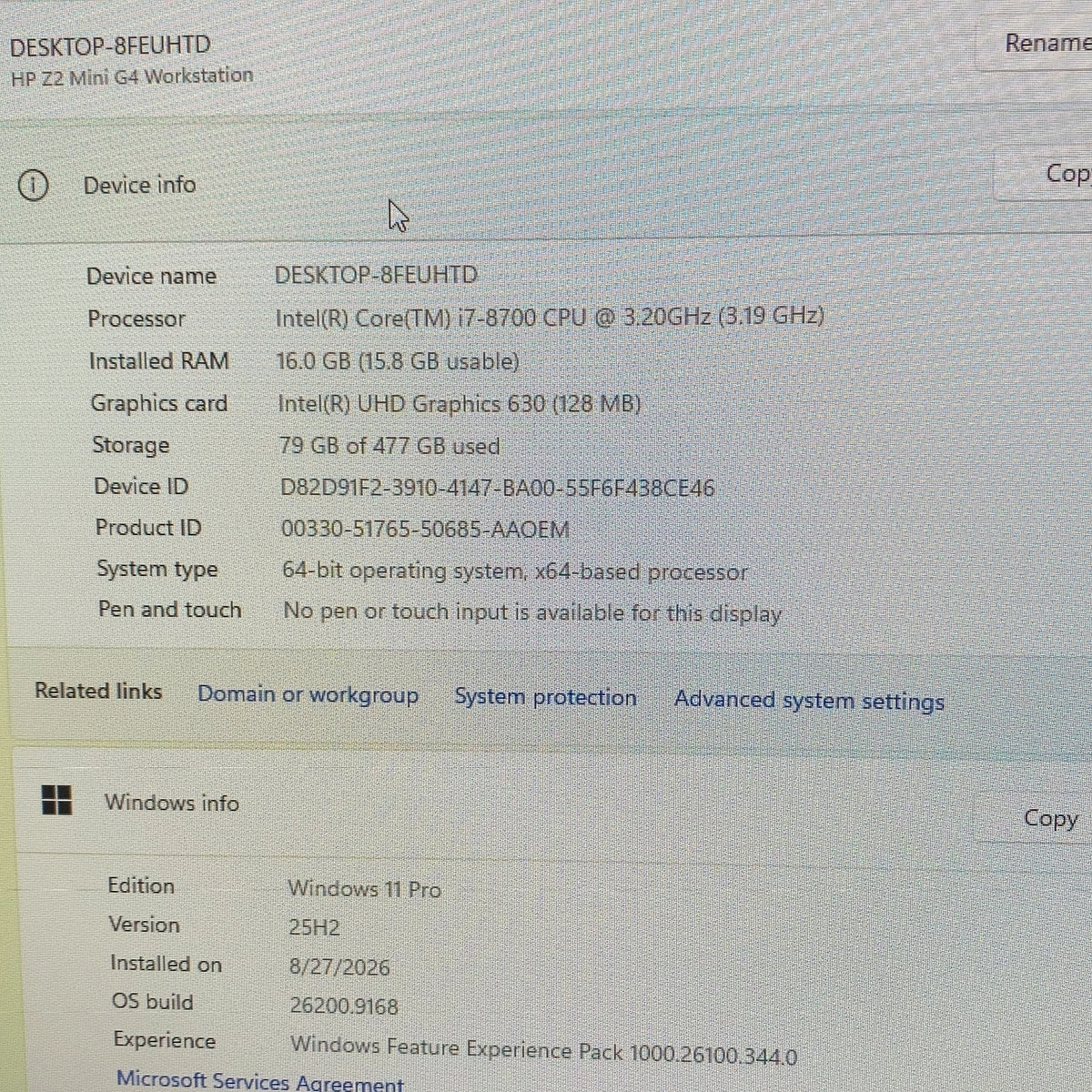Open Microsoft Services Agreement link
Image resolution: width=1092 pixels, height=1092 pixels.
pos(259,1081)
